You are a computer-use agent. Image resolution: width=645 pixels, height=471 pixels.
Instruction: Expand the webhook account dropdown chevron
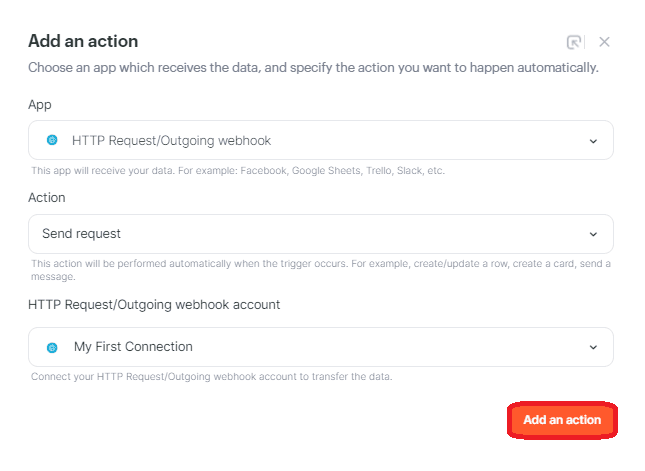point(593,347)
